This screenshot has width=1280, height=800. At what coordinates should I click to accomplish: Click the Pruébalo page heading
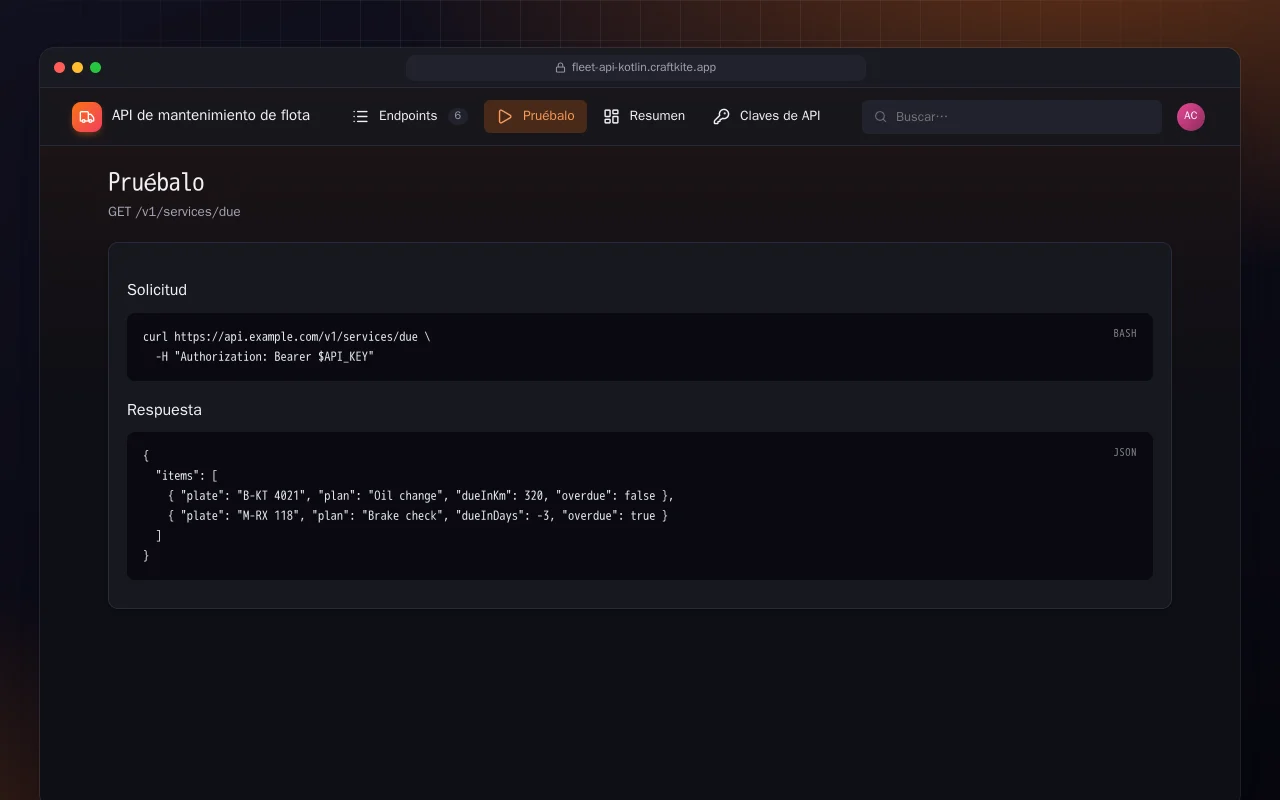pyautogui.click(x=156, y=183)
